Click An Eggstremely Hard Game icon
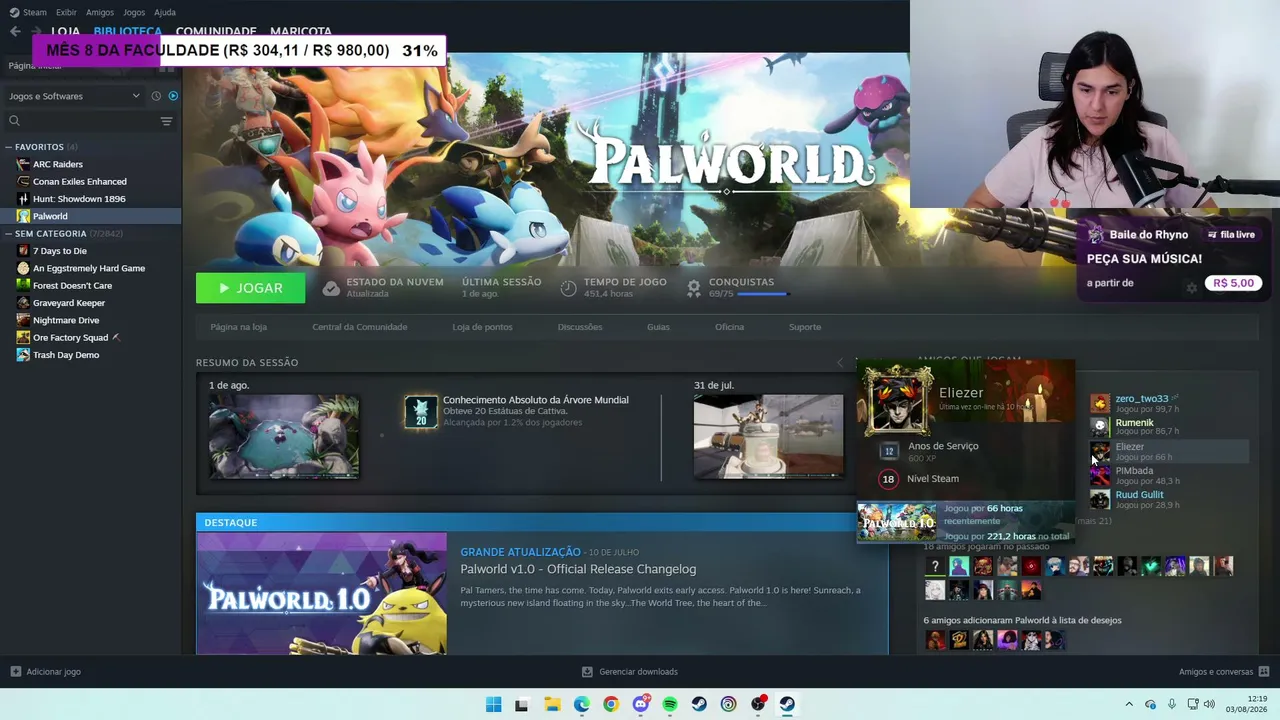1280x720 pixels. point(24,268)
